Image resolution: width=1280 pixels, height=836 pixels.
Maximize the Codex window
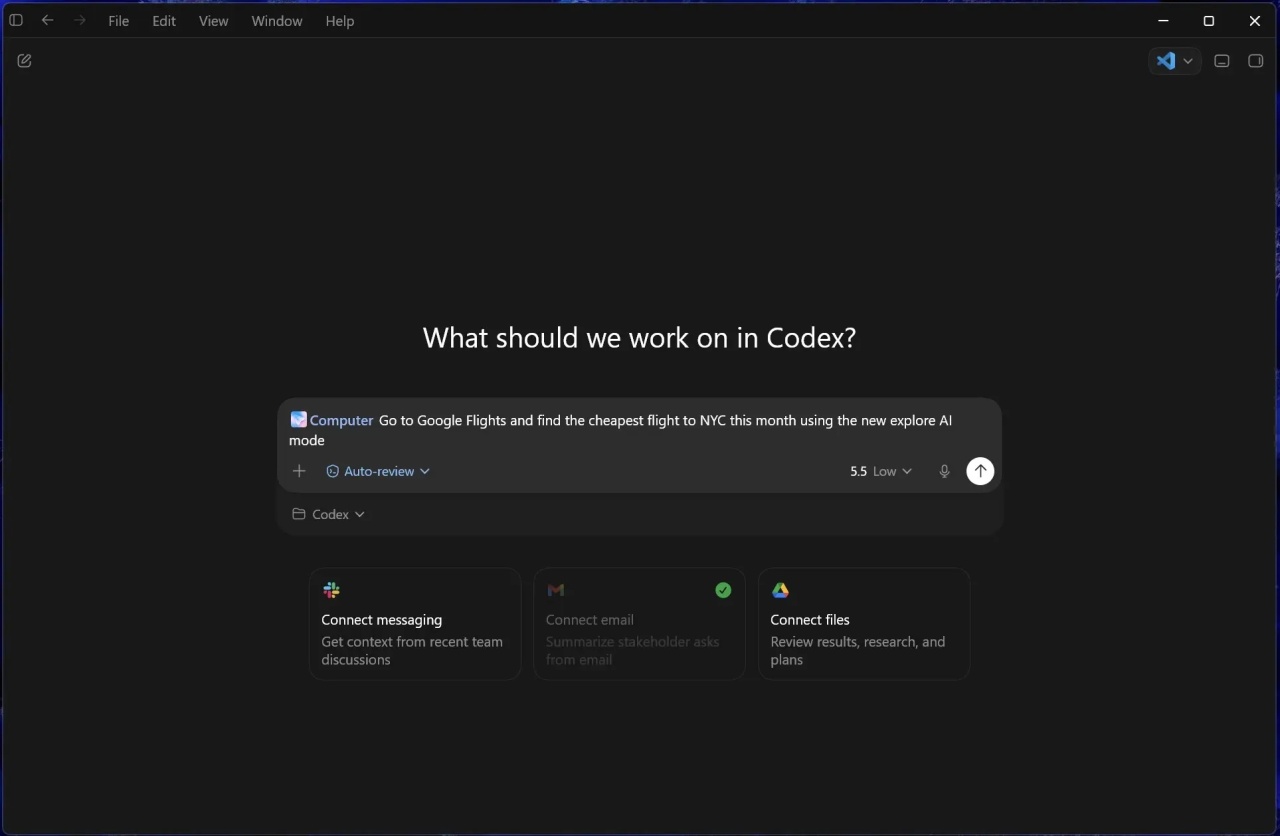[1209, 21]
